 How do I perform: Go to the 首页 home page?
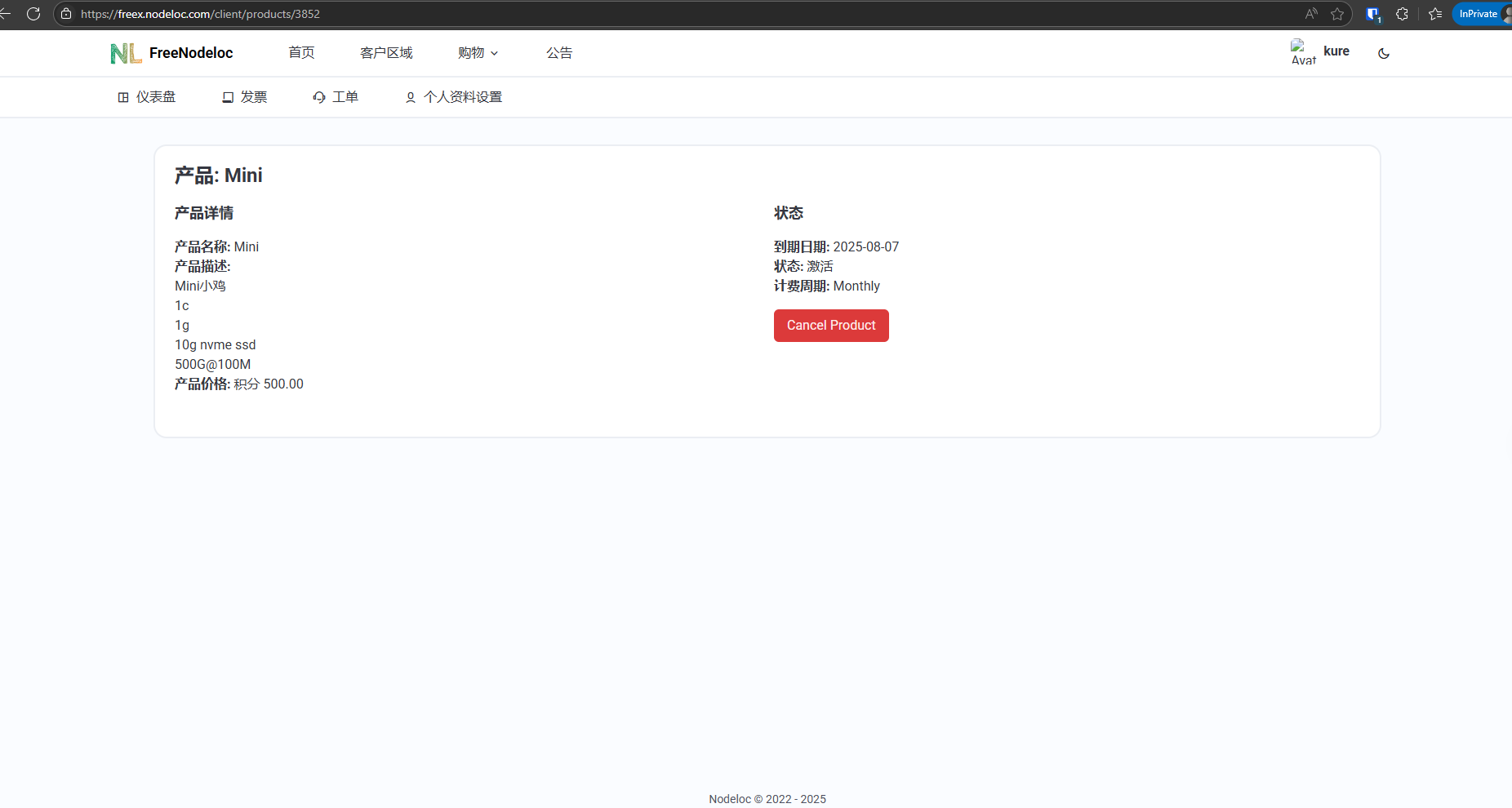click(x=301, y=53)
